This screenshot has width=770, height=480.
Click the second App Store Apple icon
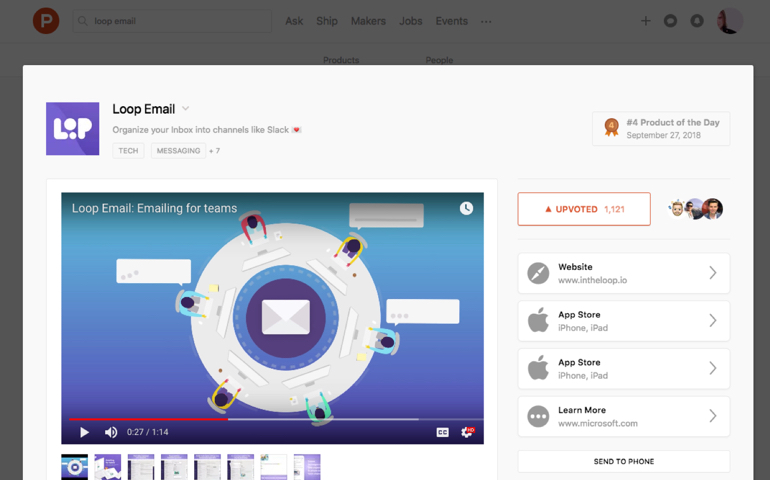click(x=538, y=368)
